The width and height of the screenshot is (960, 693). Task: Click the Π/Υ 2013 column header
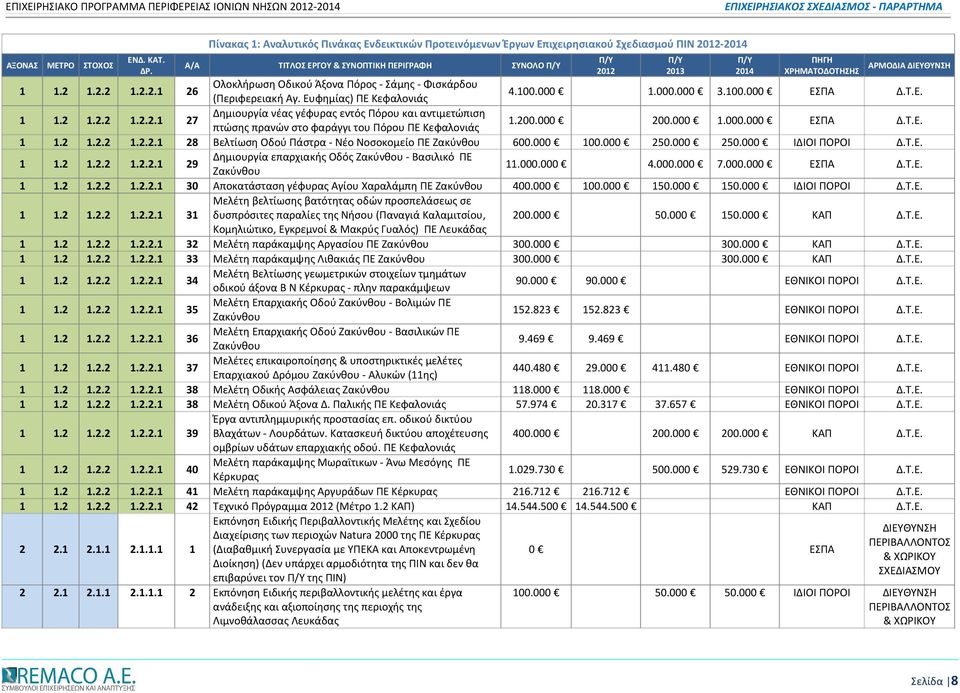(675, 66)
